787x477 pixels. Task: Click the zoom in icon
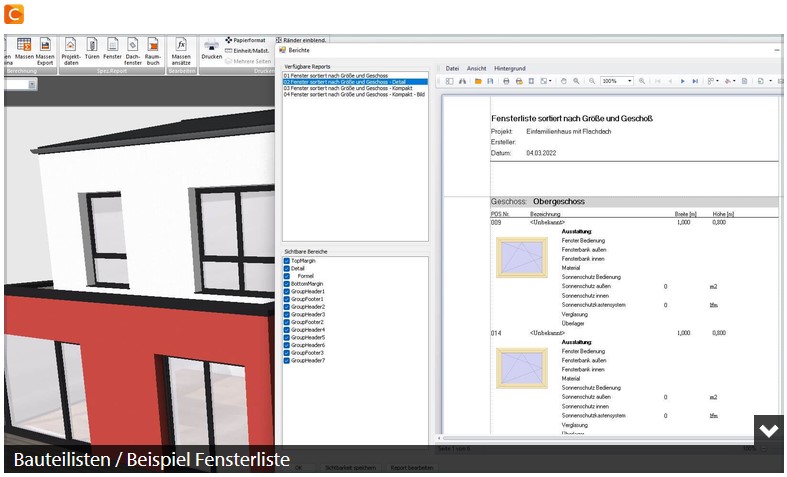[642, 81]
